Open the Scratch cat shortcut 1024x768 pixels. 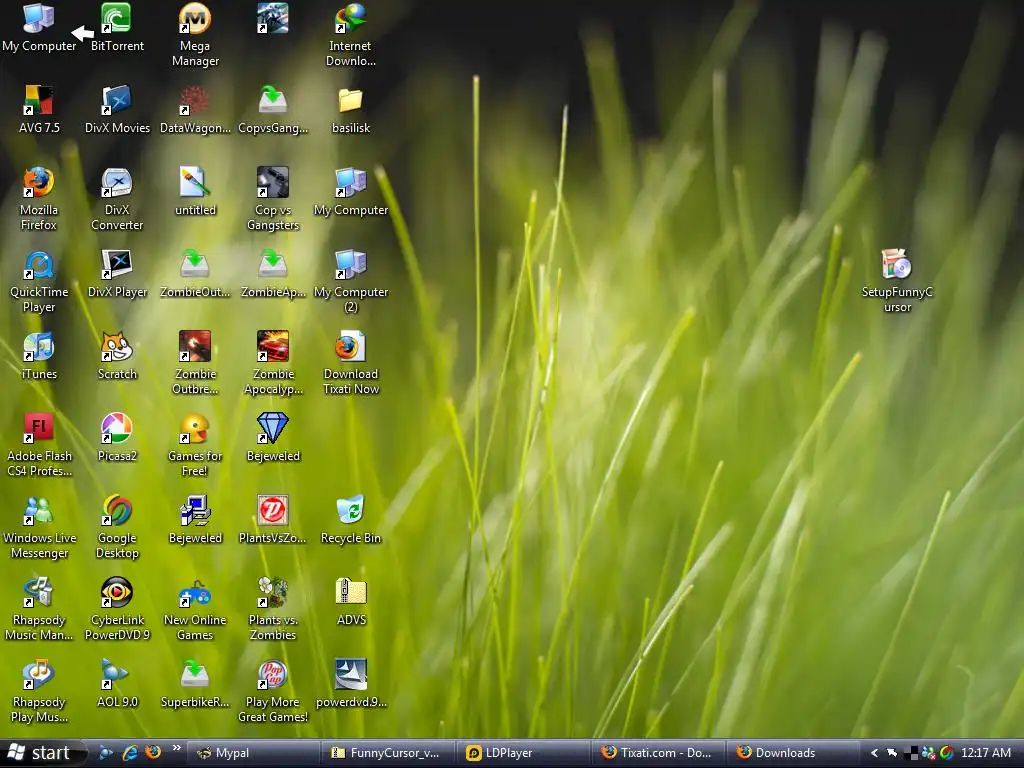117,356
